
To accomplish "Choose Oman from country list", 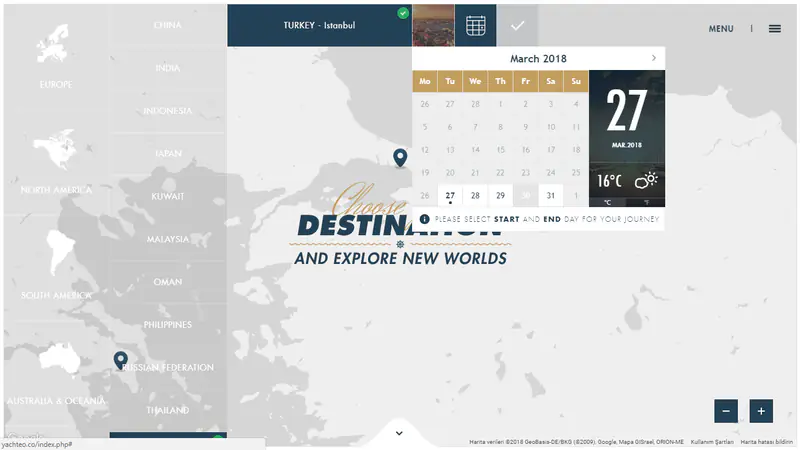I will click(x=167, y=282).
